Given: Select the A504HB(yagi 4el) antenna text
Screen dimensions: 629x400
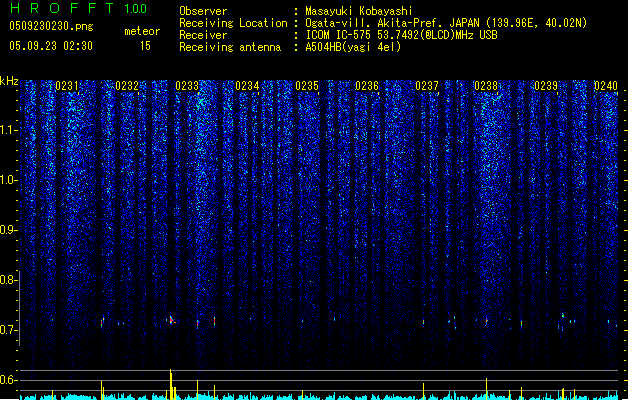Looking at the screenshot, I should 353,47.
